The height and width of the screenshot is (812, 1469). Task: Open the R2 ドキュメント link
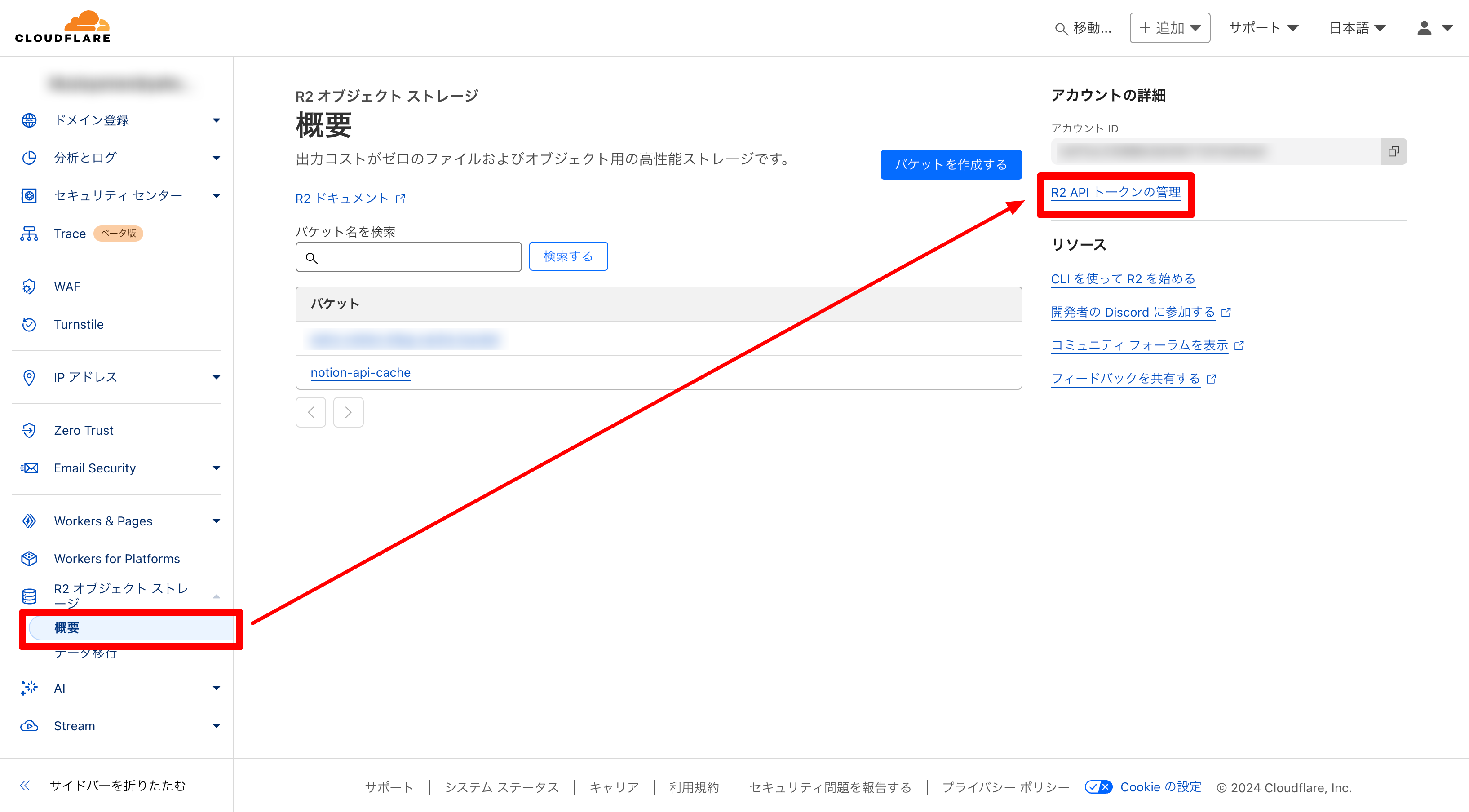click(x=342, y=199)
